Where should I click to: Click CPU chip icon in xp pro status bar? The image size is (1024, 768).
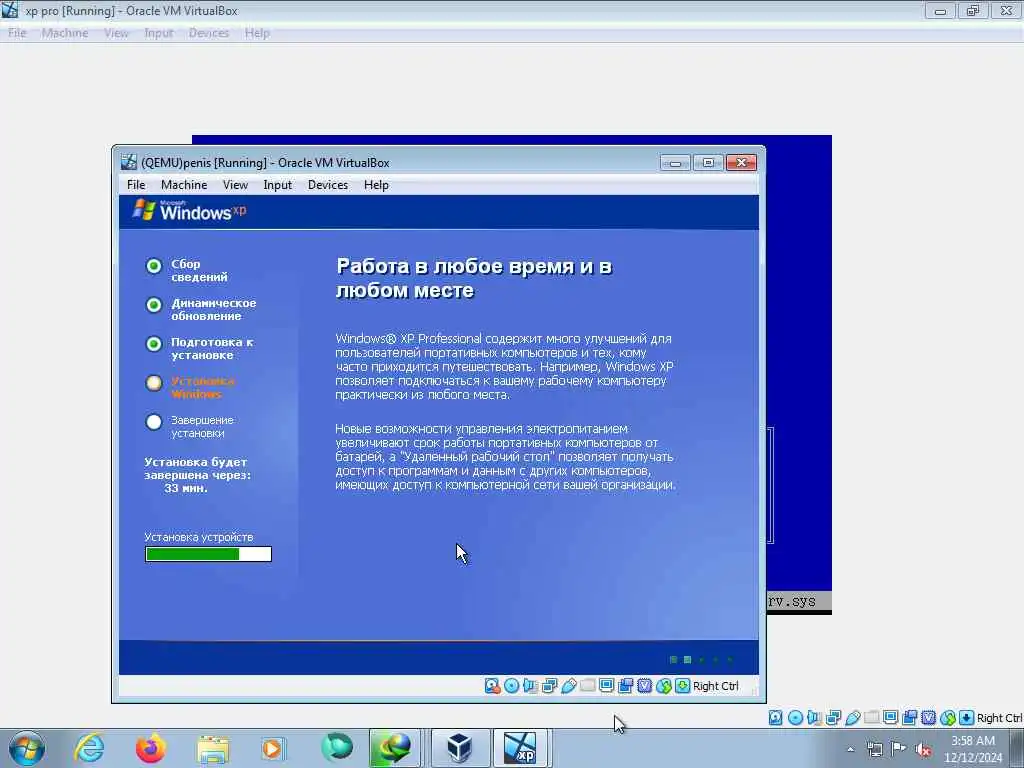[x=928, y=718]
